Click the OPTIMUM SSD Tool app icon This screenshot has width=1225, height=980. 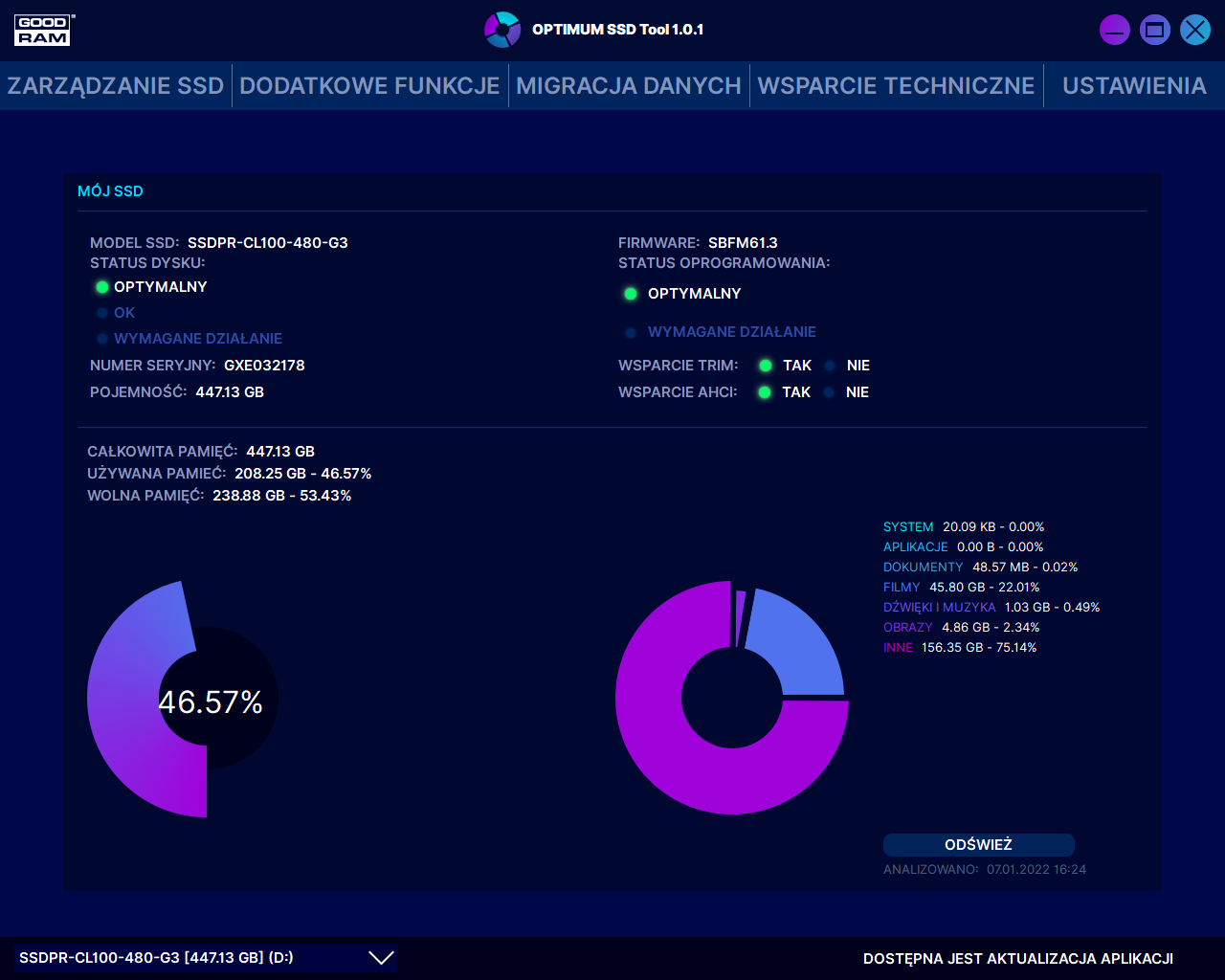(502, 30)
